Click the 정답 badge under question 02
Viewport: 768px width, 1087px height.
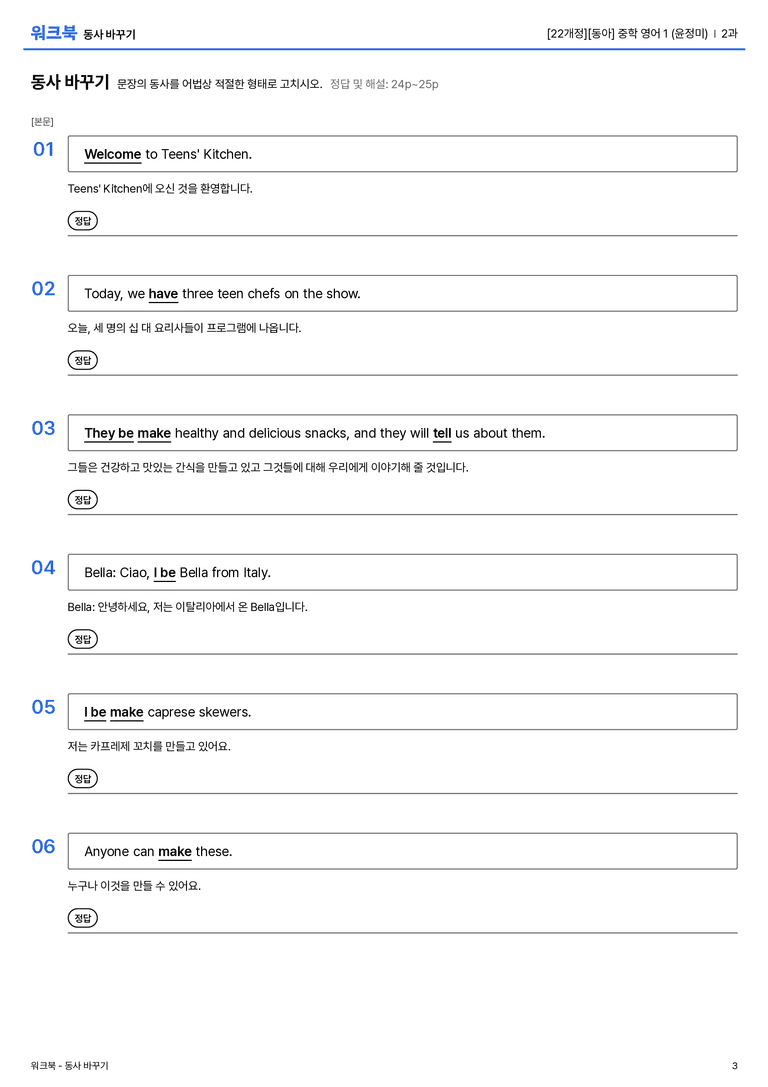pos(82,360)
